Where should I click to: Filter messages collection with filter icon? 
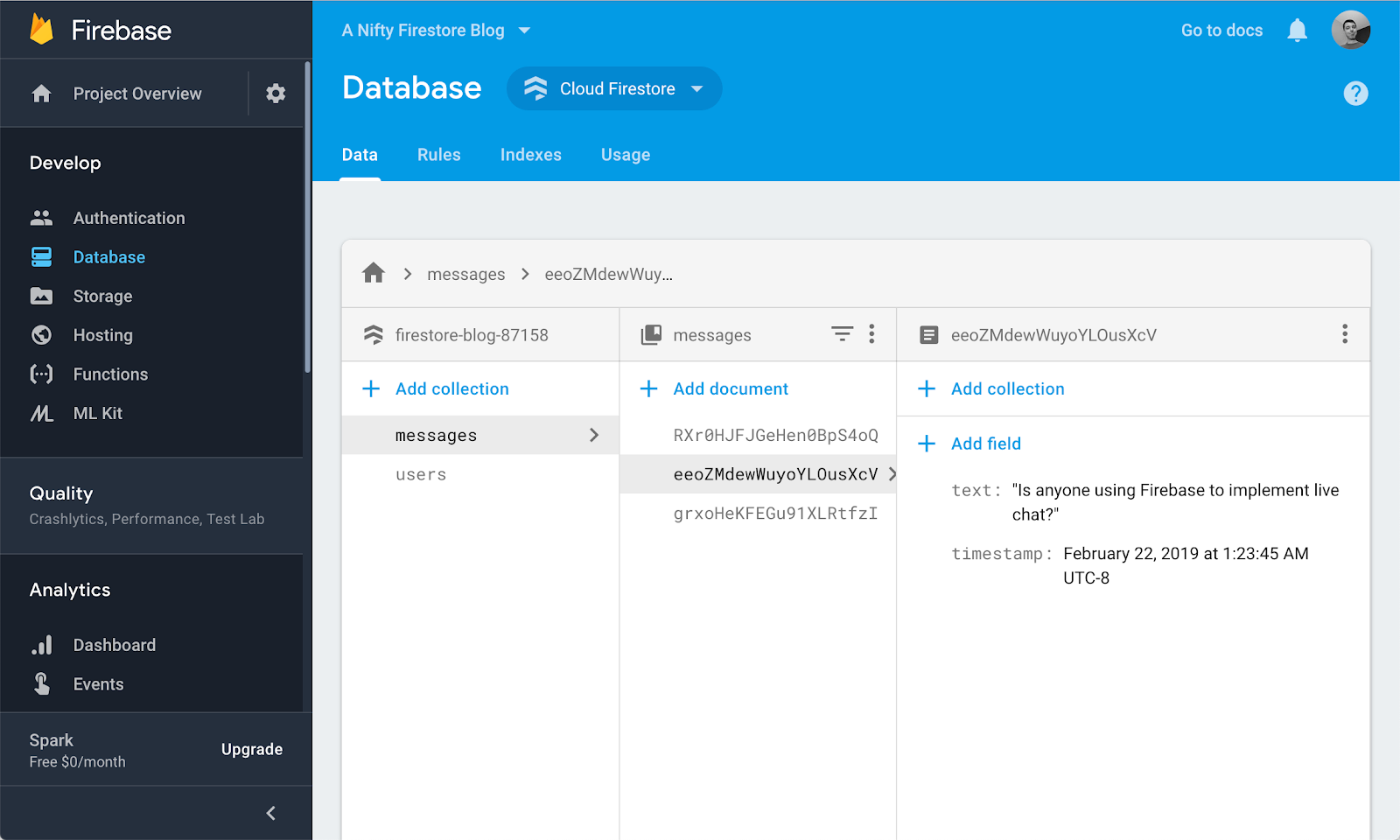(842, 333)
